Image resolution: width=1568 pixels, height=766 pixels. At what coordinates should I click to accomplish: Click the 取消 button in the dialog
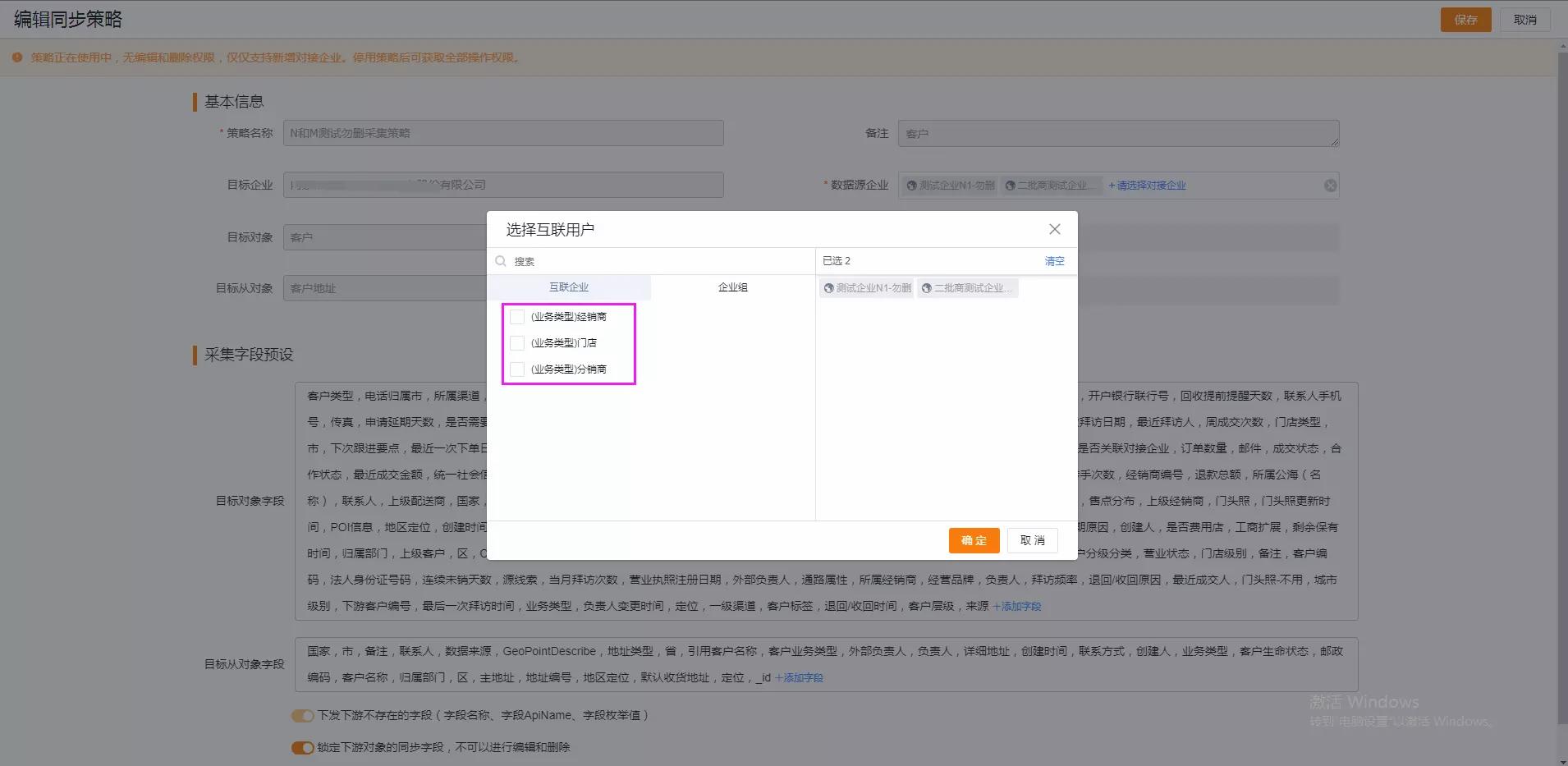pos(1032,540)
